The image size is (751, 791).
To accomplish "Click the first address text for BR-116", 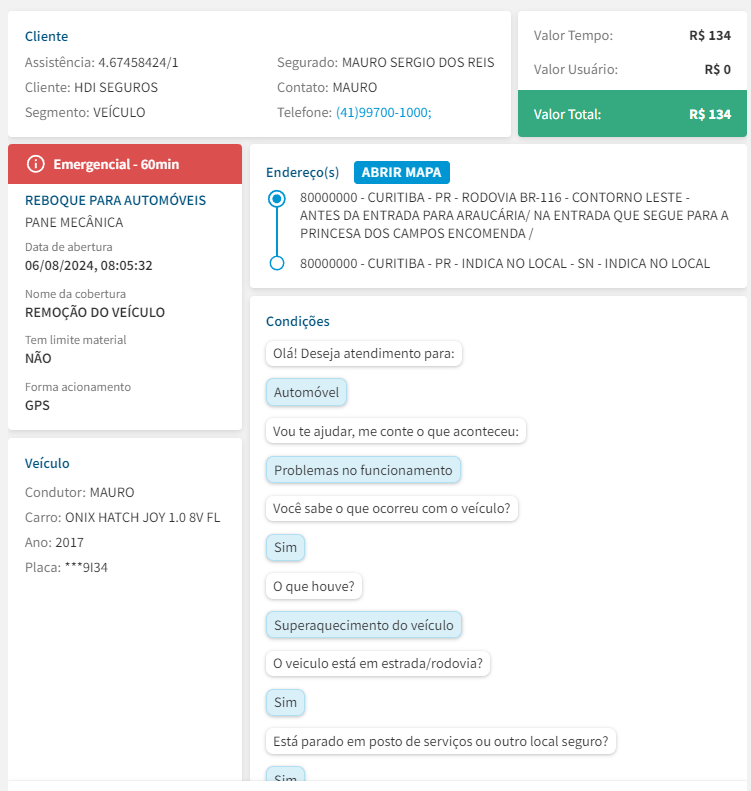I will point(513,215).
